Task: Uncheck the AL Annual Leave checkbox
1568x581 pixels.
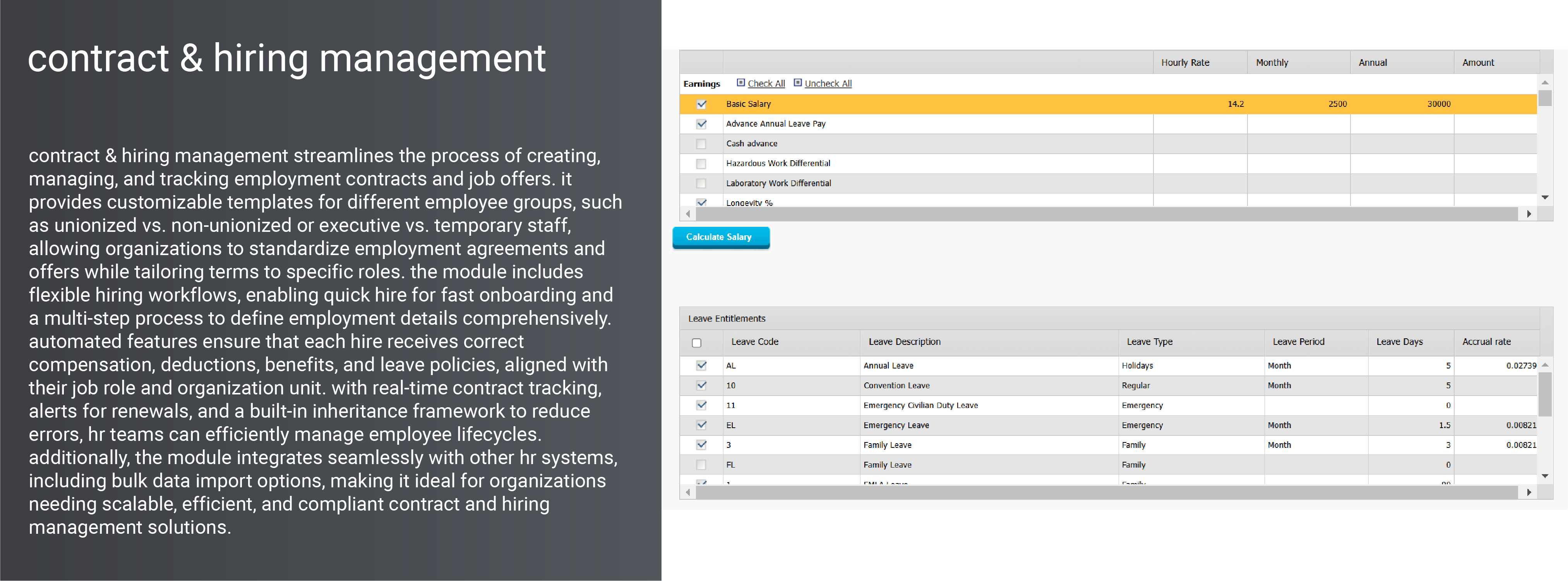Action: pyautogui.click(x=701, y=365)
